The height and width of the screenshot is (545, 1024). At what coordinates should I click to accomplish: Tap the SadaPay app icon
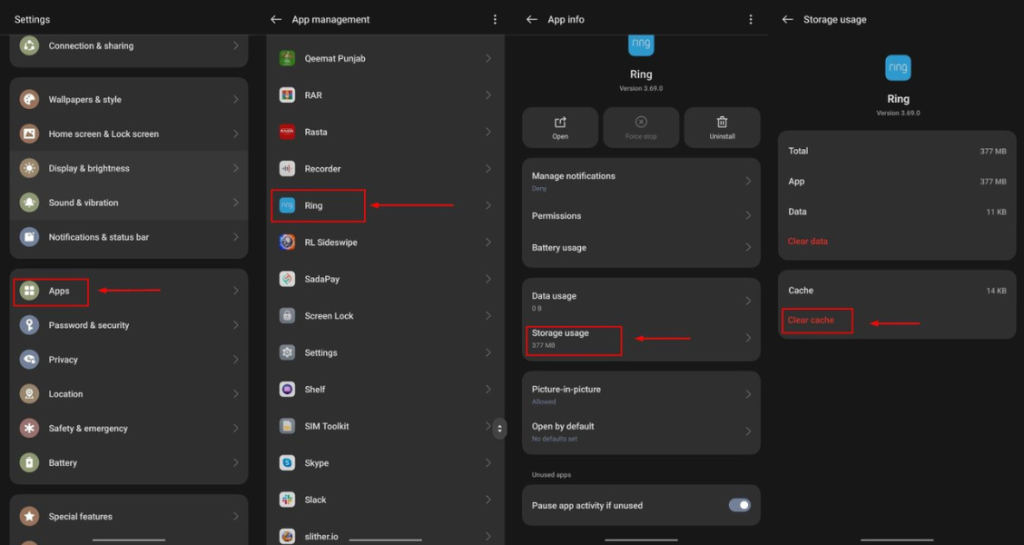[x=287, y=279]
